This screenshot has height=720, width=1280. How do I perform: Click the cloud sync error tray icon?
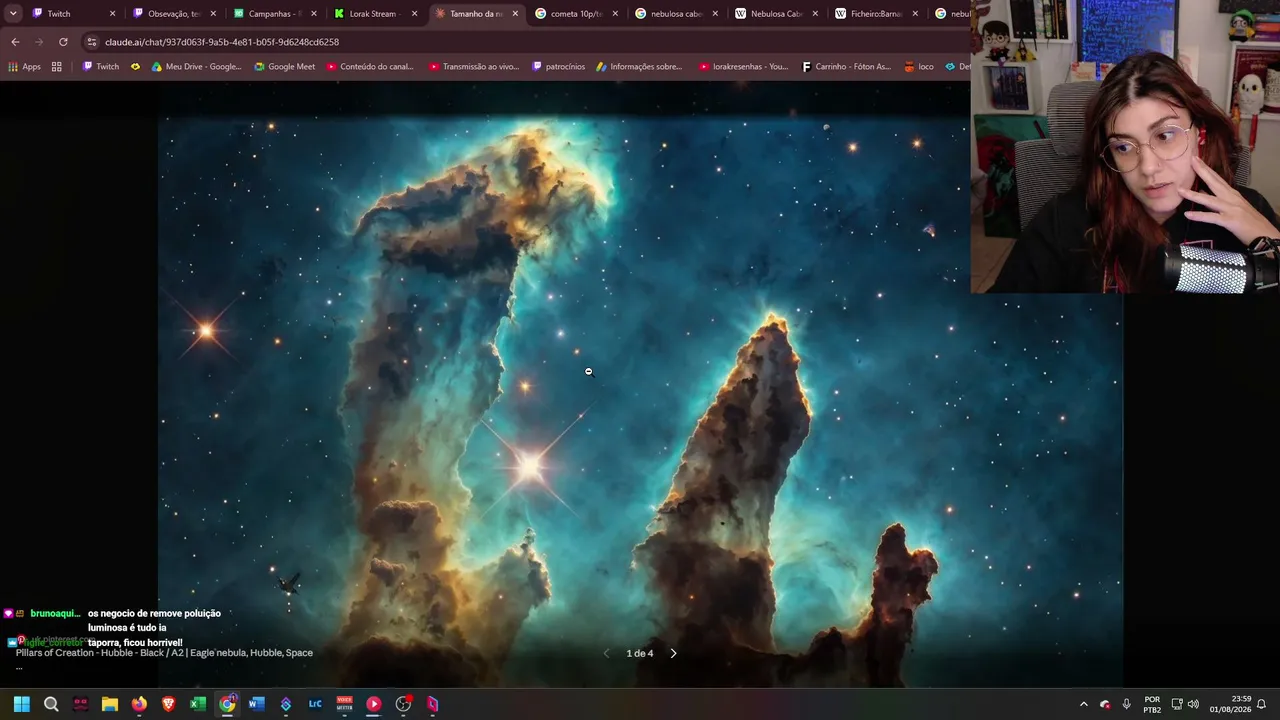click(x=1105, y=704)
